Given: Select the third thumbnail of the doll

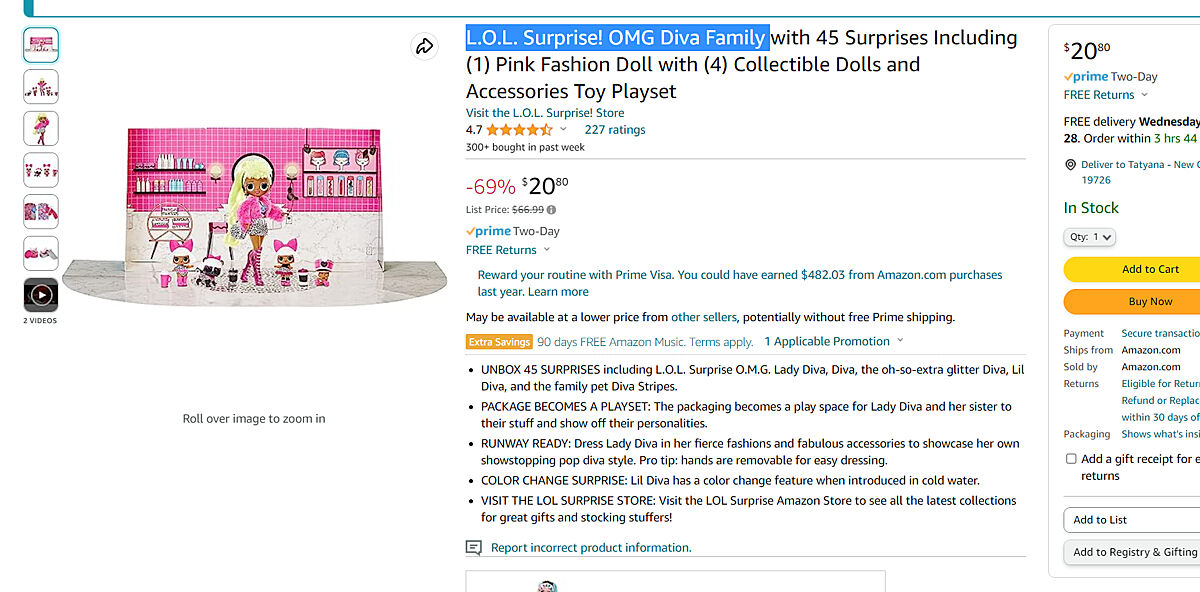Looking at the screenshot, I should click(x=41, y=128).
